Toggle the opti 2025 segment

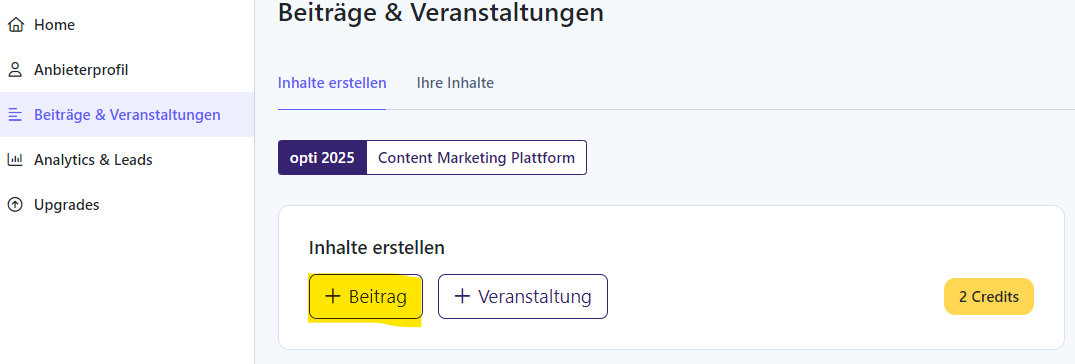click(322, 158)
